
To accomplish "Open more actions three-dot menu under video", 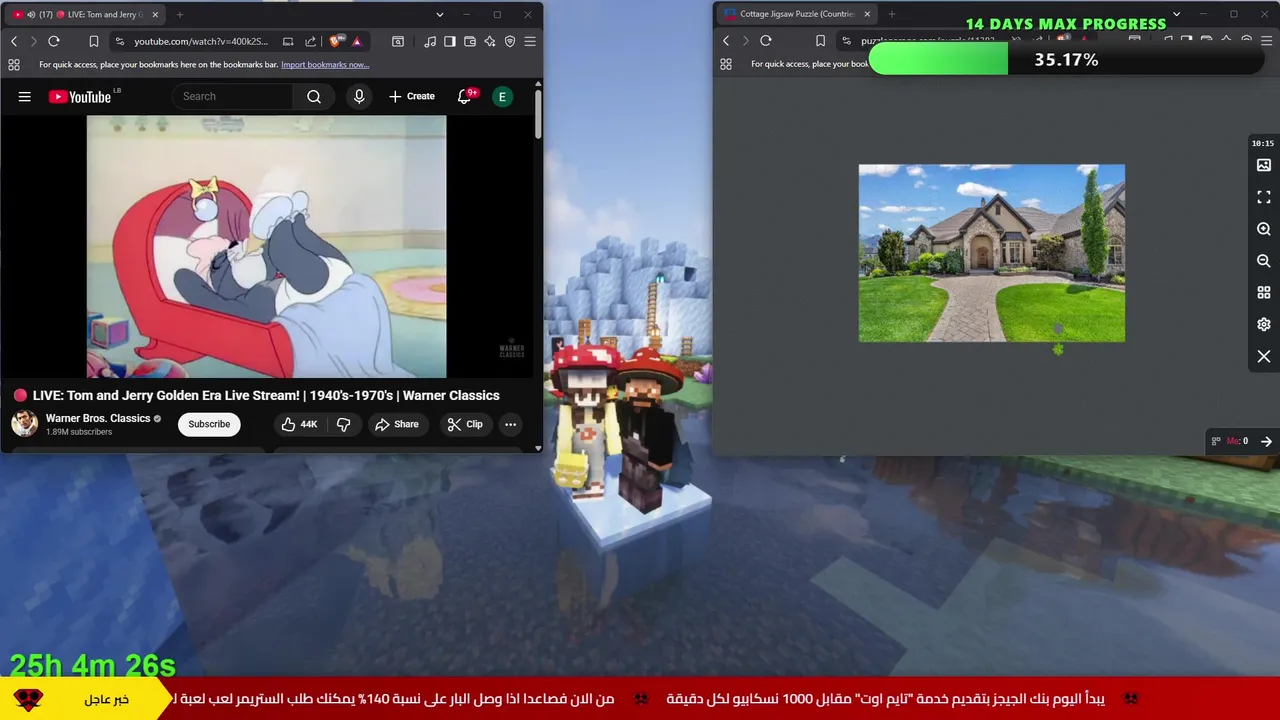I will click(x=510, y=424).
